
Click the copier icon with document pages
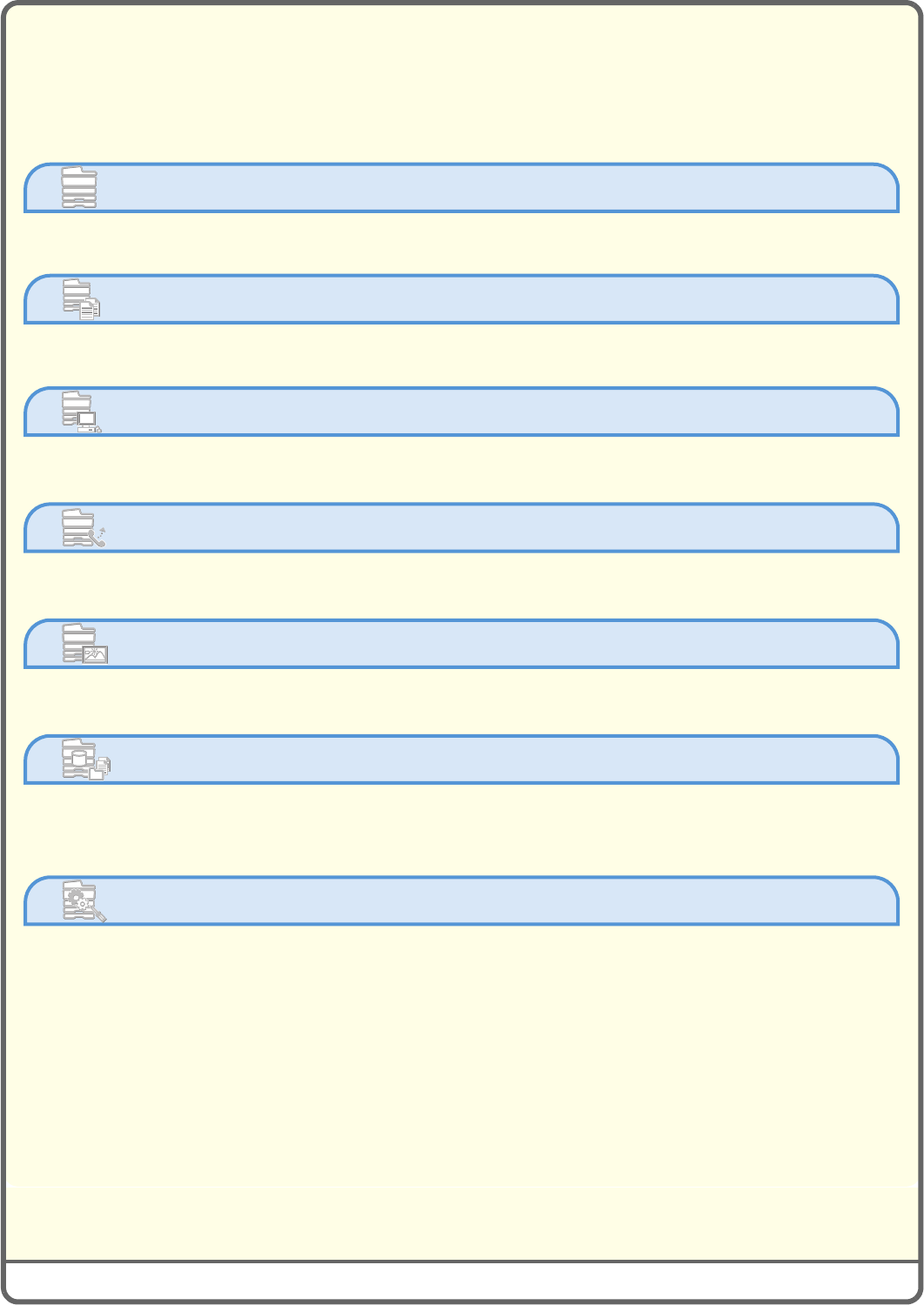[82, 300]
